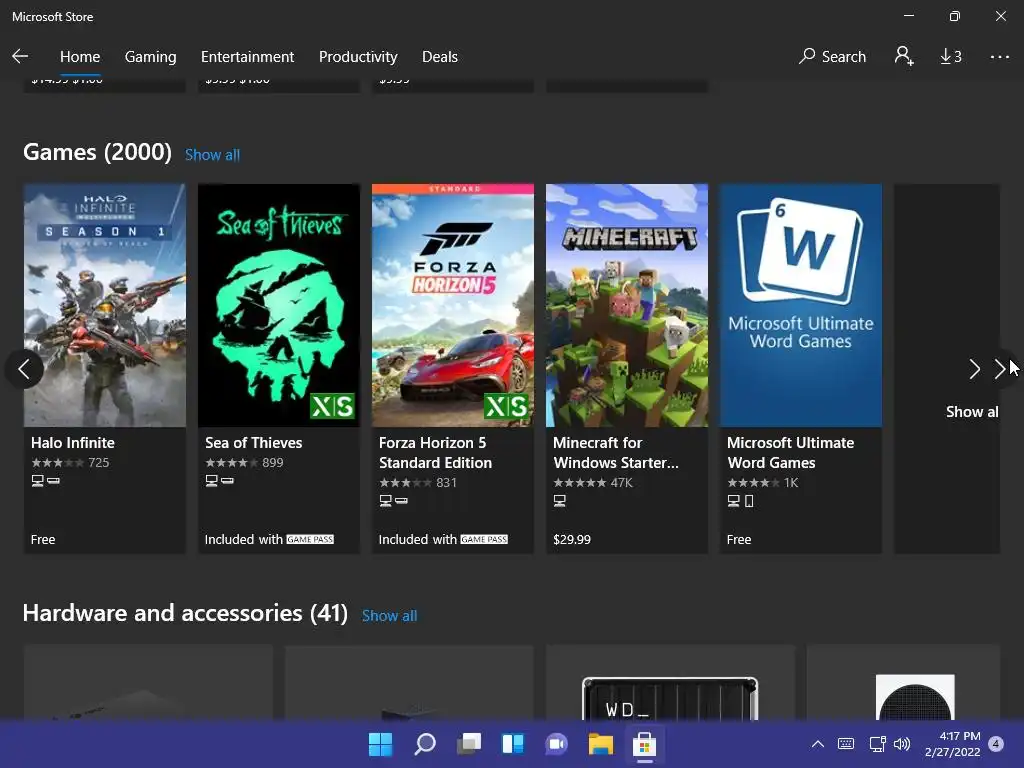Open the Sea of Thieves cover art
This screenshot has height=768, width=1024.
click(x=279, y=306)
